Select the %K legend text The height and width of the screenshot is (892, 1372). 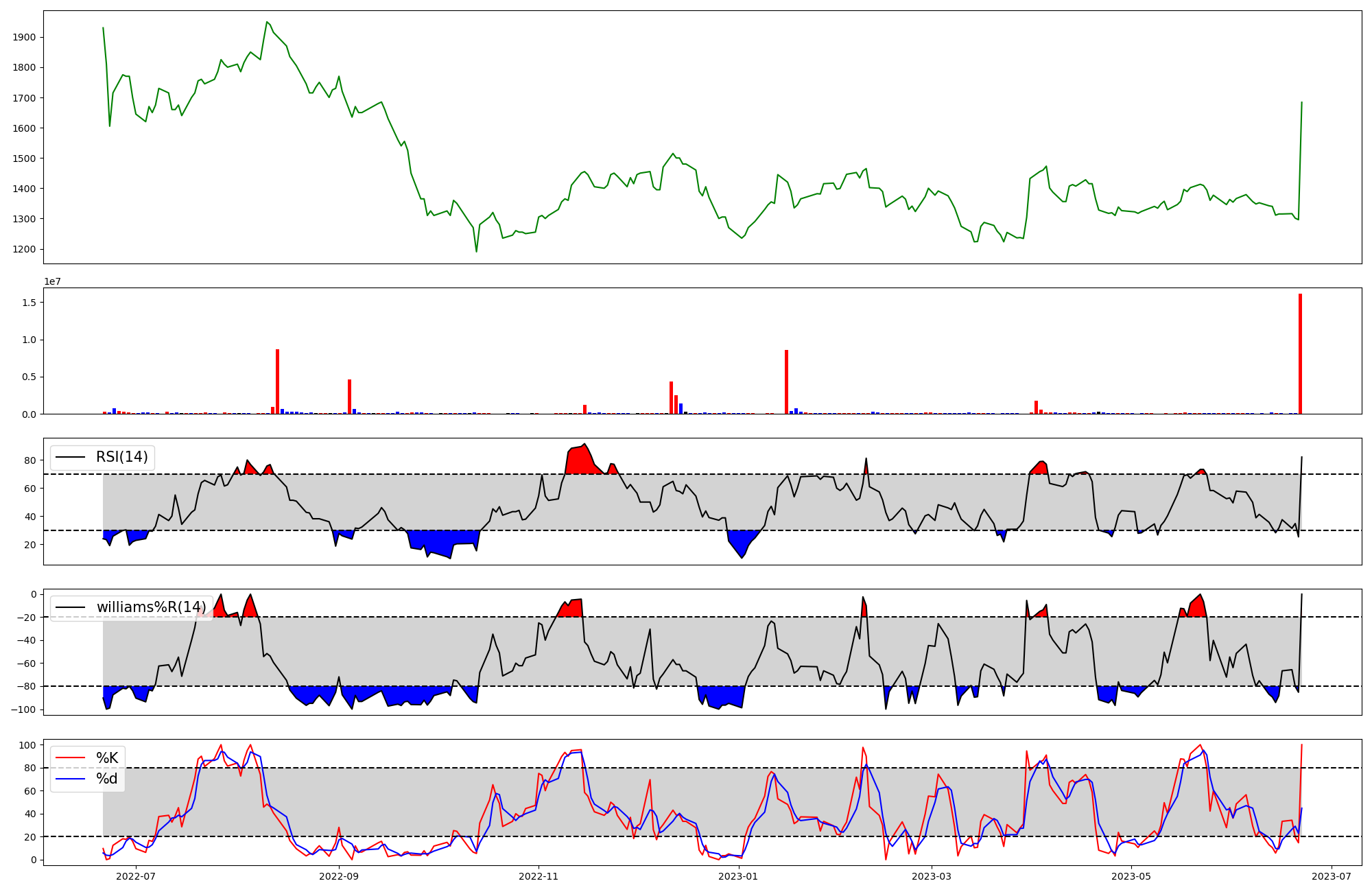tap(107, 758)
